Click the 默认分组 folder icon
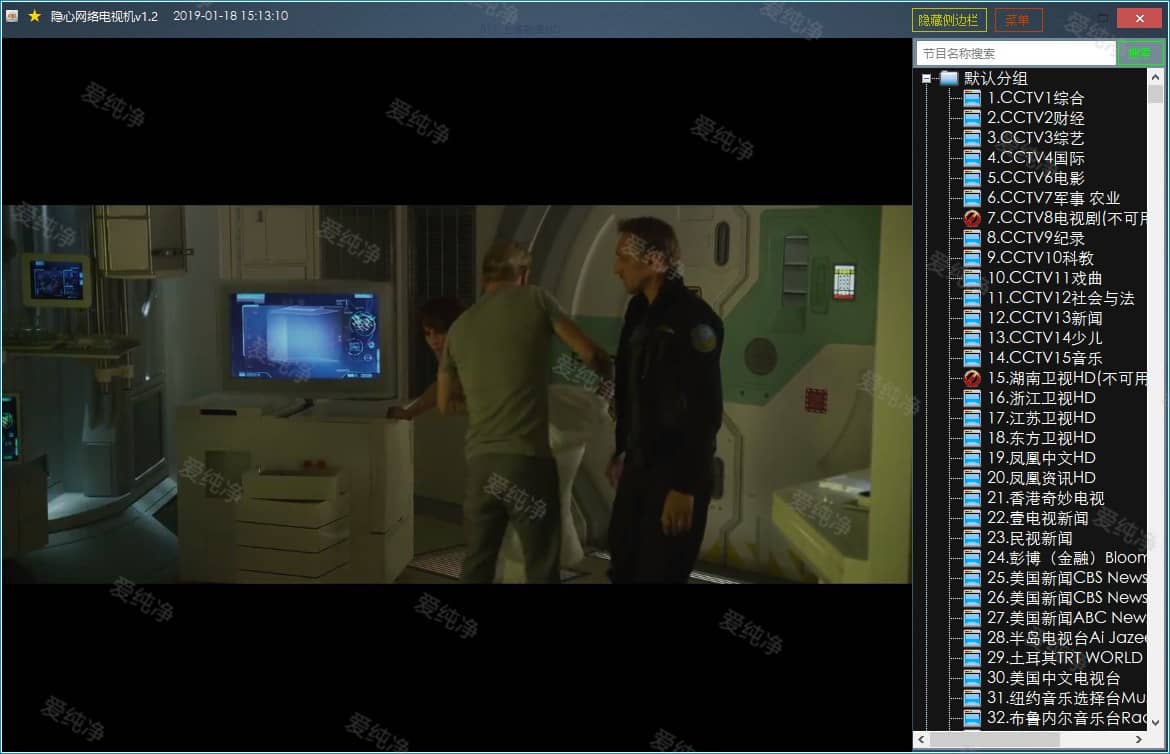The width and height of the screenshot is (1170, 754). (949, 78)
